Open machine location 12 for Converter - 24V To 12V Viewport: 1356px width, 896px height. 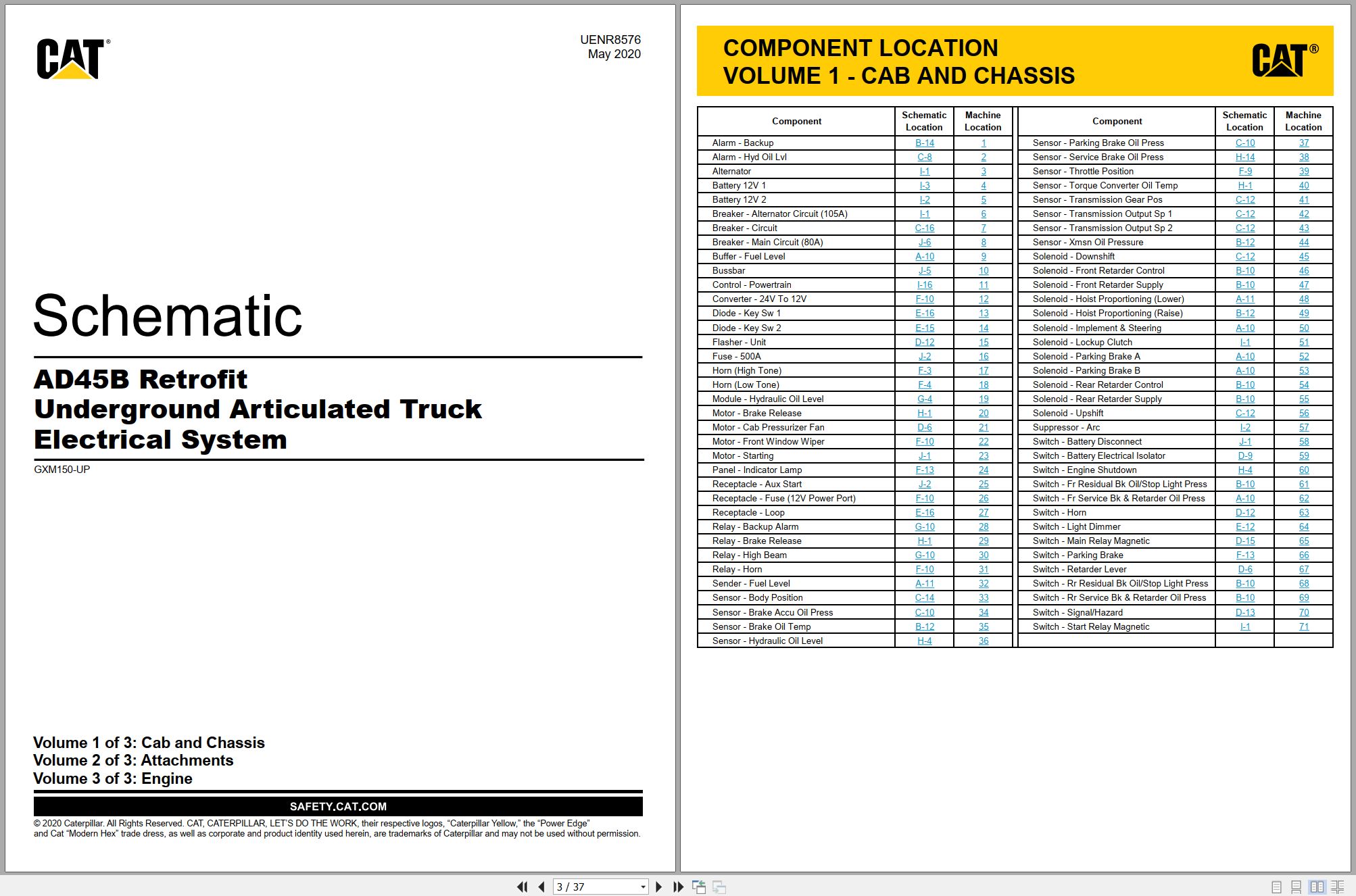click(983, 299)
